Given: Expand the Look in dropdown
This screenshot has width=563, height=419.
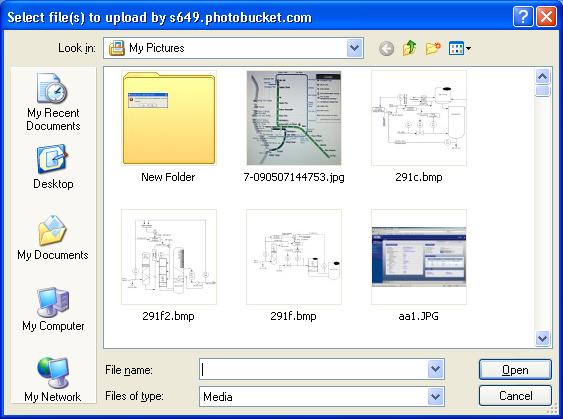Looking at the screenshot, I should [x=355, y=48].
